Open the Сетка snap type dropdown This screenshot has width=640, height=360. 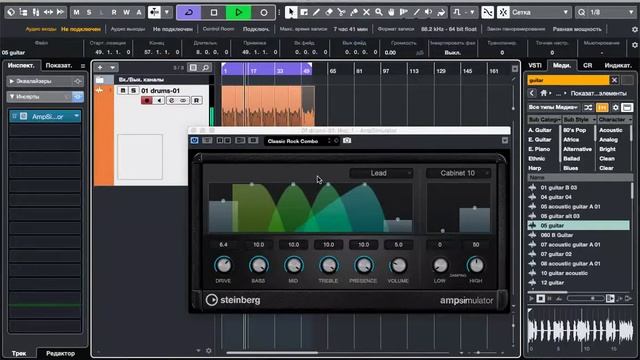[x=540, y=12]
